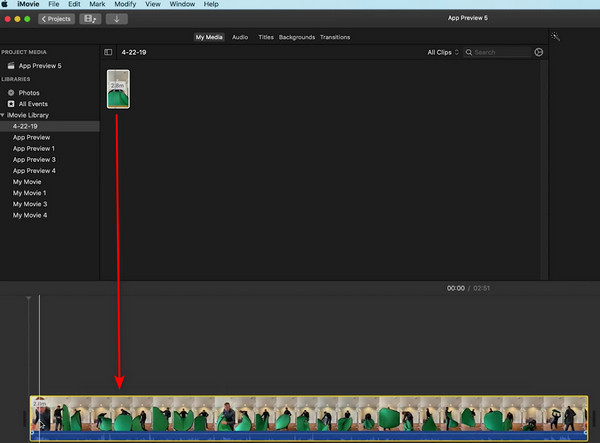Click the Search field in browser
600x443 pixels.
point(497,52)
